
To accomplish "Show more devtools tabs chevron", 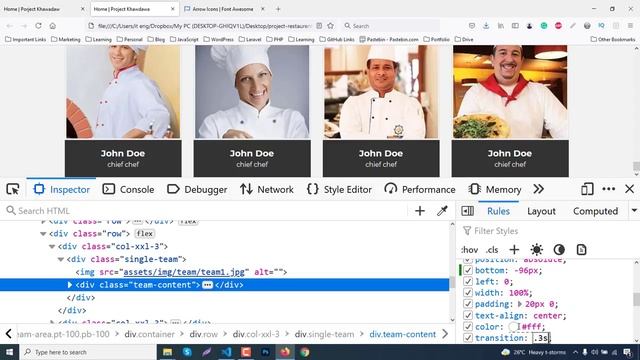I will [539, 189].
